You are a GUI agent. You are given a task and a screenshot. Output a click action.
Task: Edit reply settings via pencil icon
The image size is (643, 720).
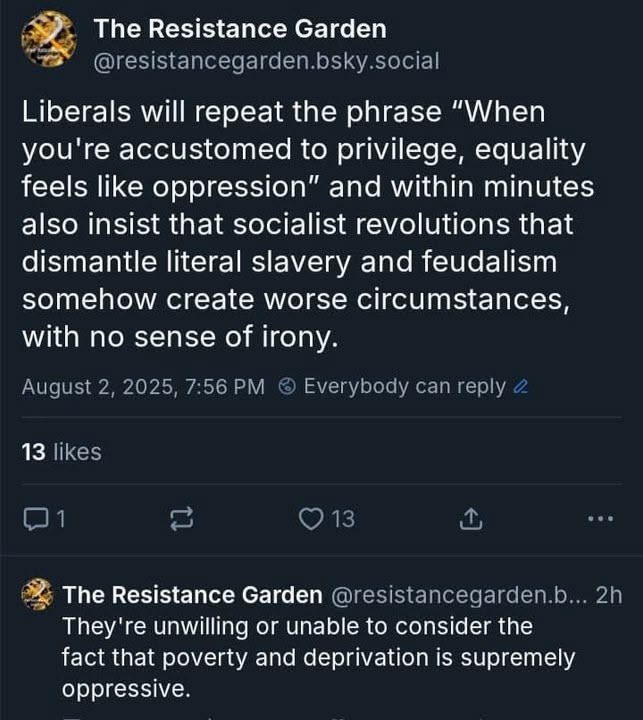pyautogui.click(x=519, y=387)
